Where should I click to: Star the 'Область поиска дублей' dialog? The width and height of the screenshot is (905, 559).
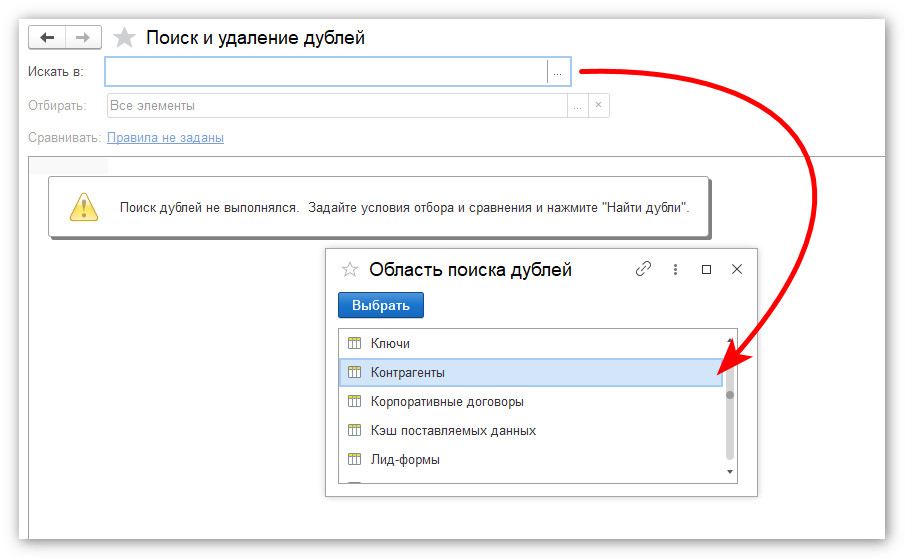[350, 269]
